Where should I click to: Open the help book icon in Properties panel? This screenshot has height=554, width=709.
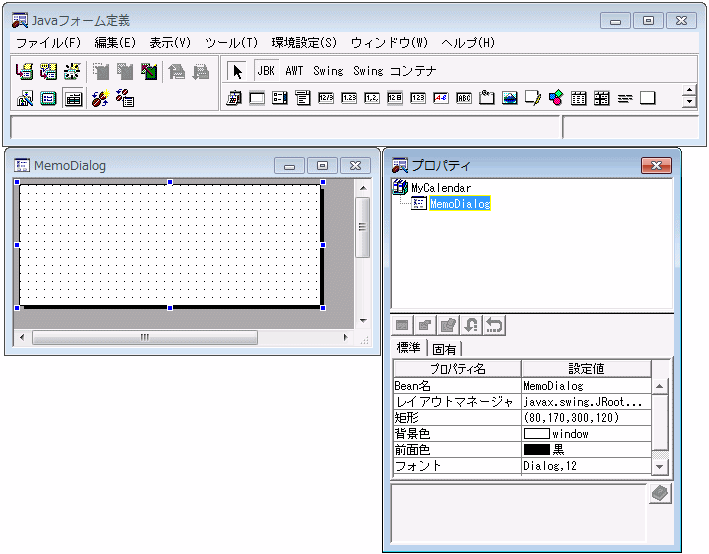coord(660,493)
